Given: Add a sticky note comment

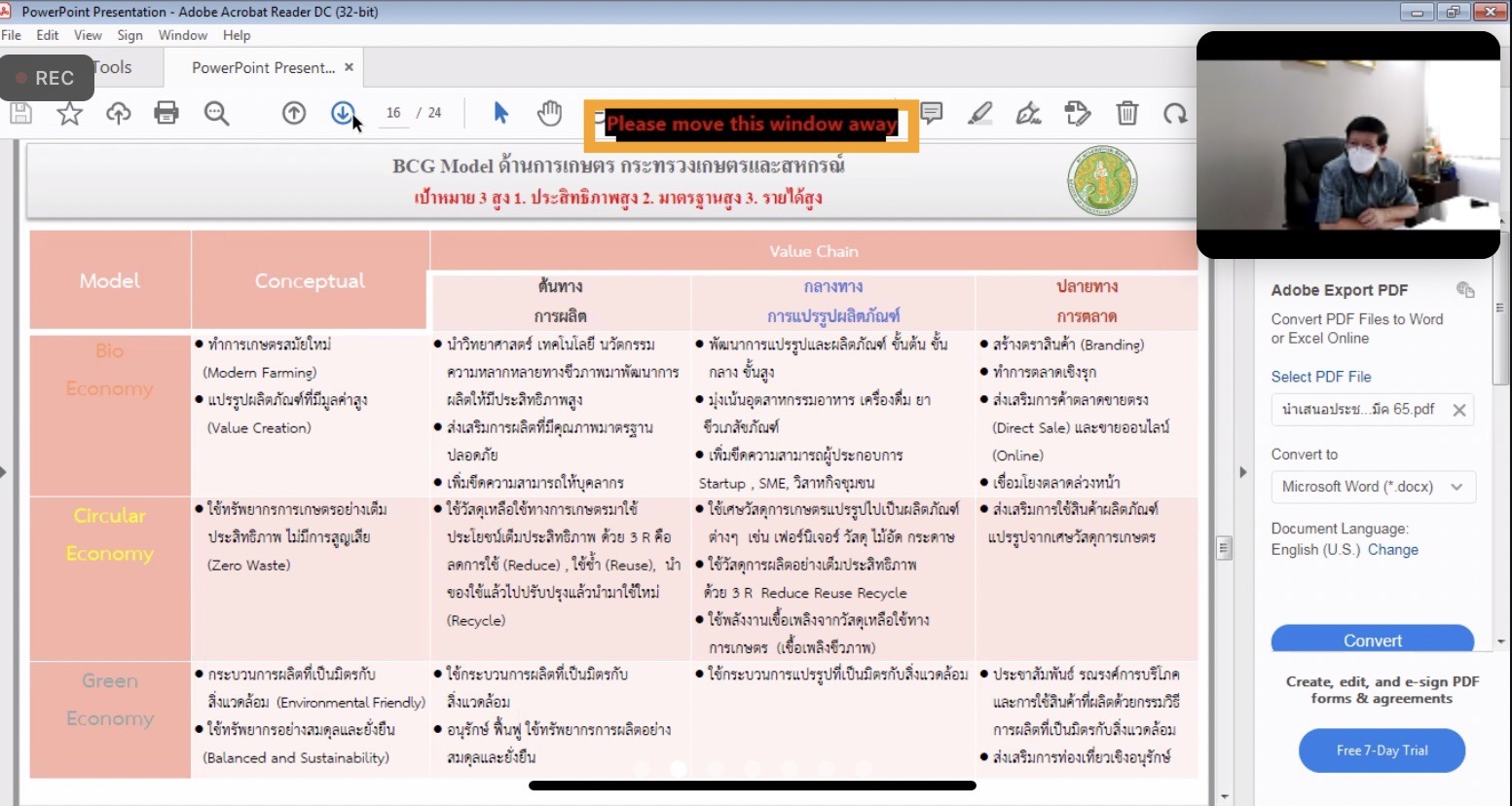Looking at the screenshot, I should (932, 113).
